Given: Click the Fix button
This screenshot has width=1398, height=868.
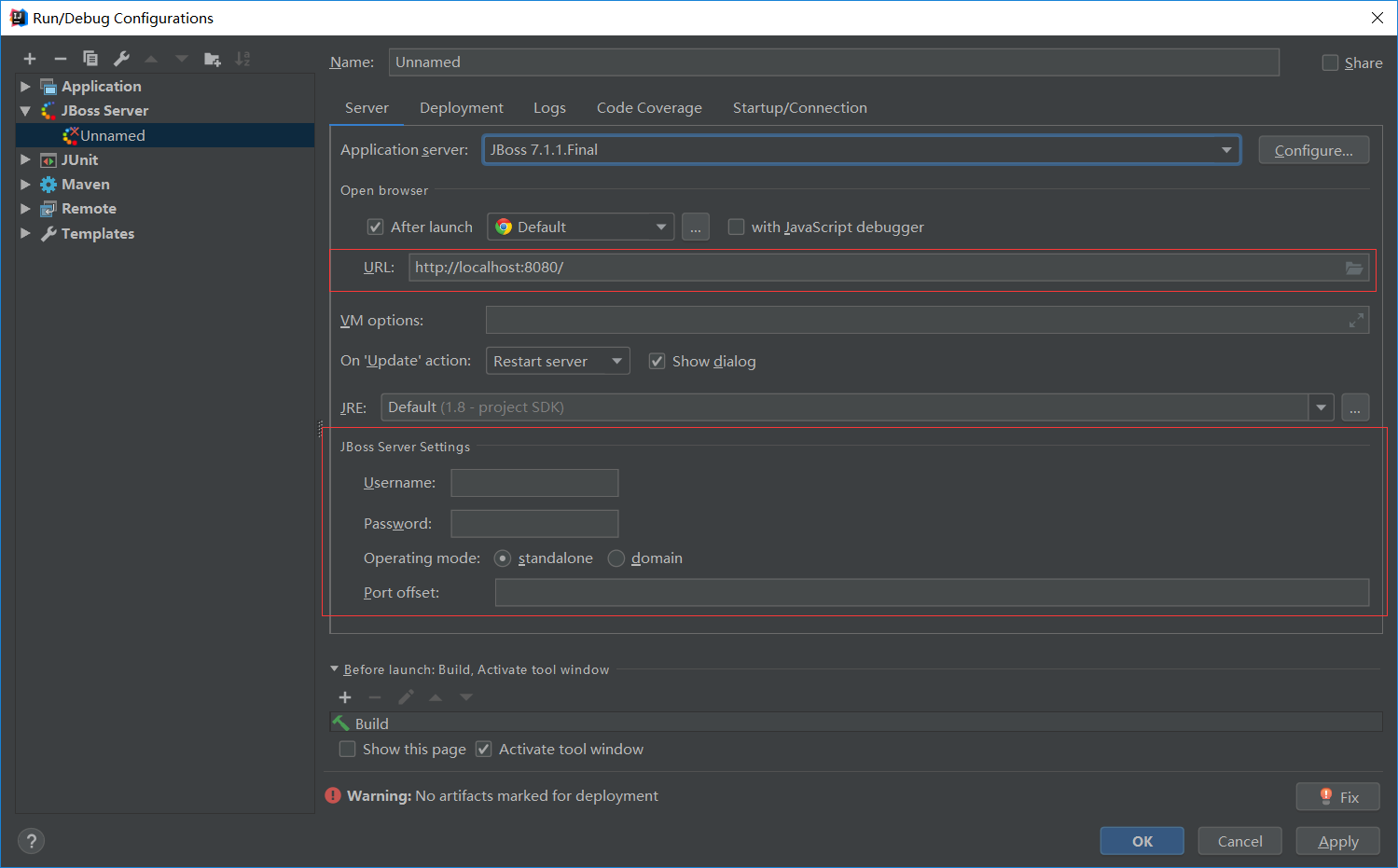Looking at the screenshot, I should 1337,796.
